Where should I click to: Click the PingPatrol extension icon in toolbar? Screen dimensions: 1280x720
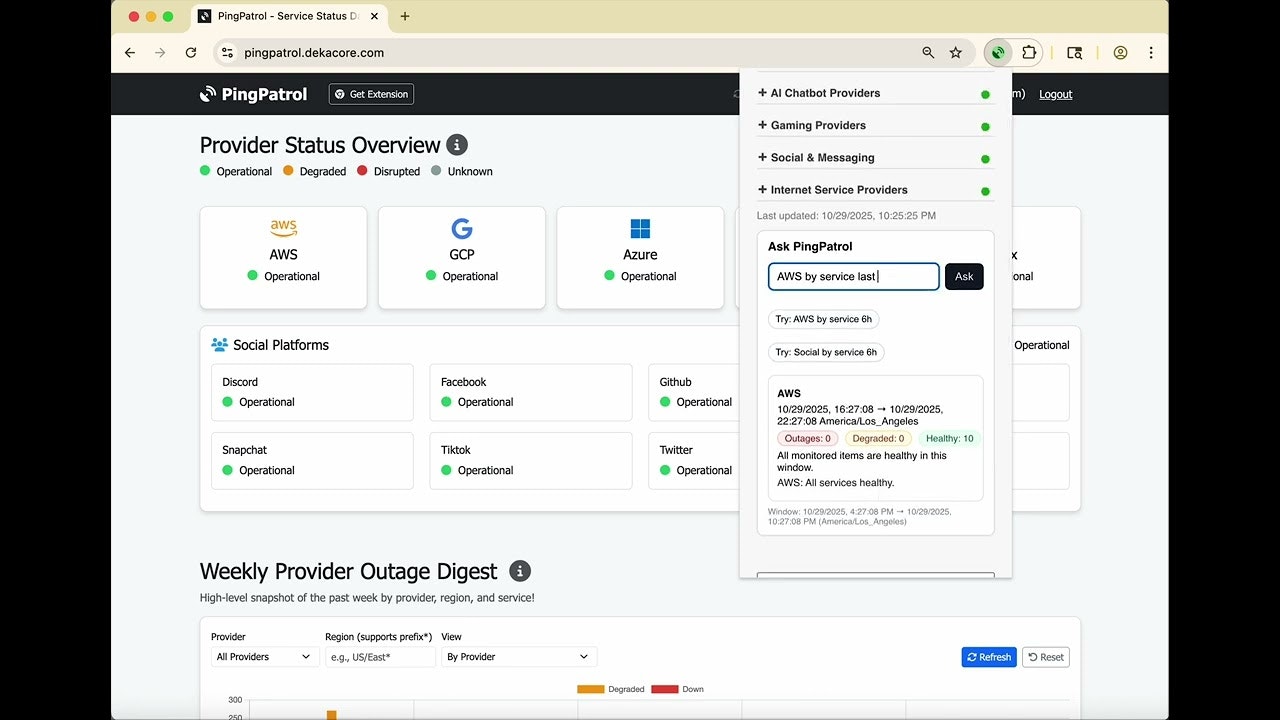click(998, 53)
